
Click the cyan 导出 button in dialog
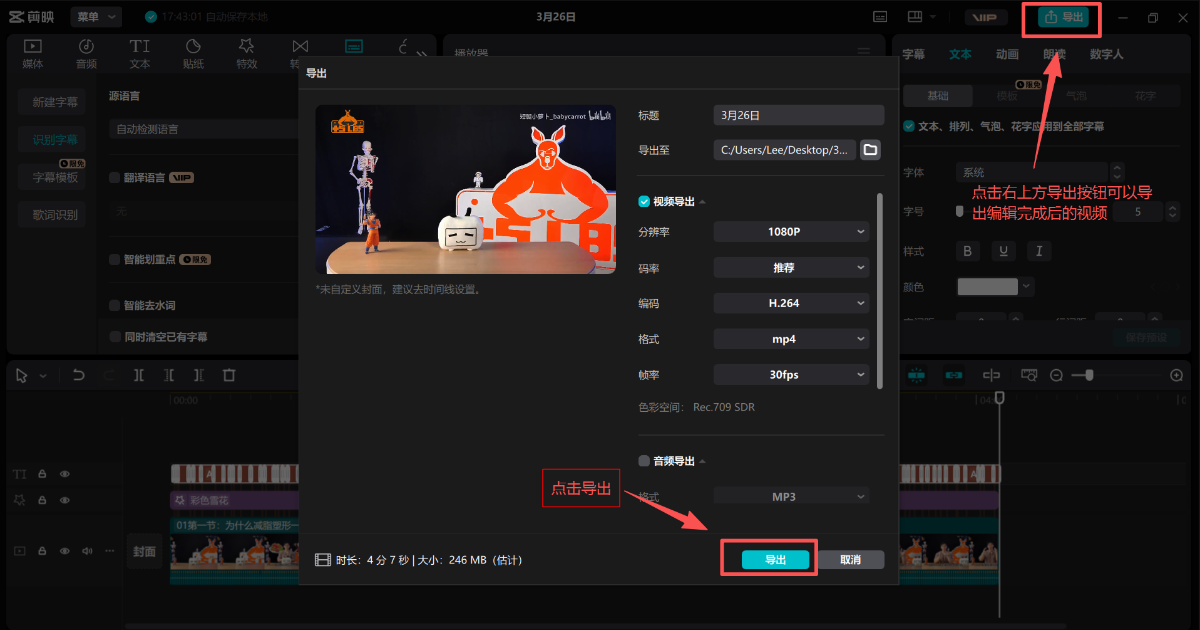click(775, 560)
